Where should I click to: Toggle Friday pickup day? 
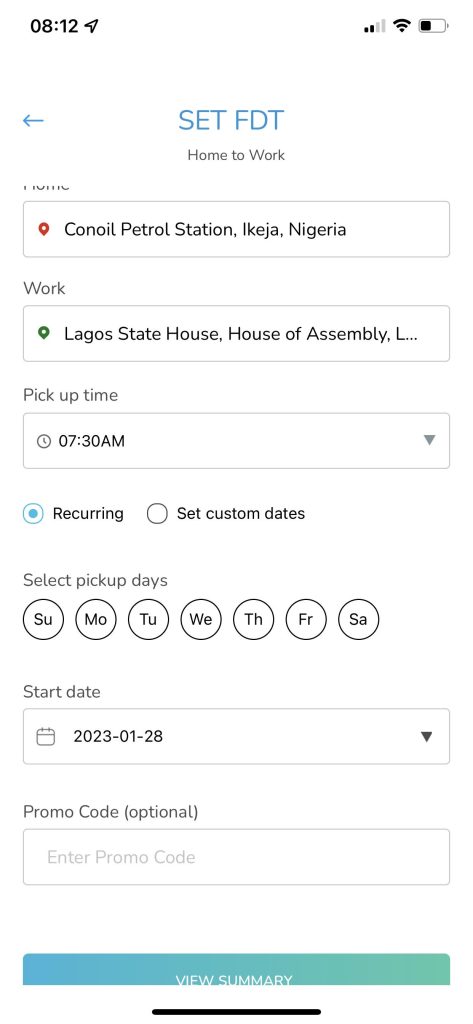coord(306,619)
